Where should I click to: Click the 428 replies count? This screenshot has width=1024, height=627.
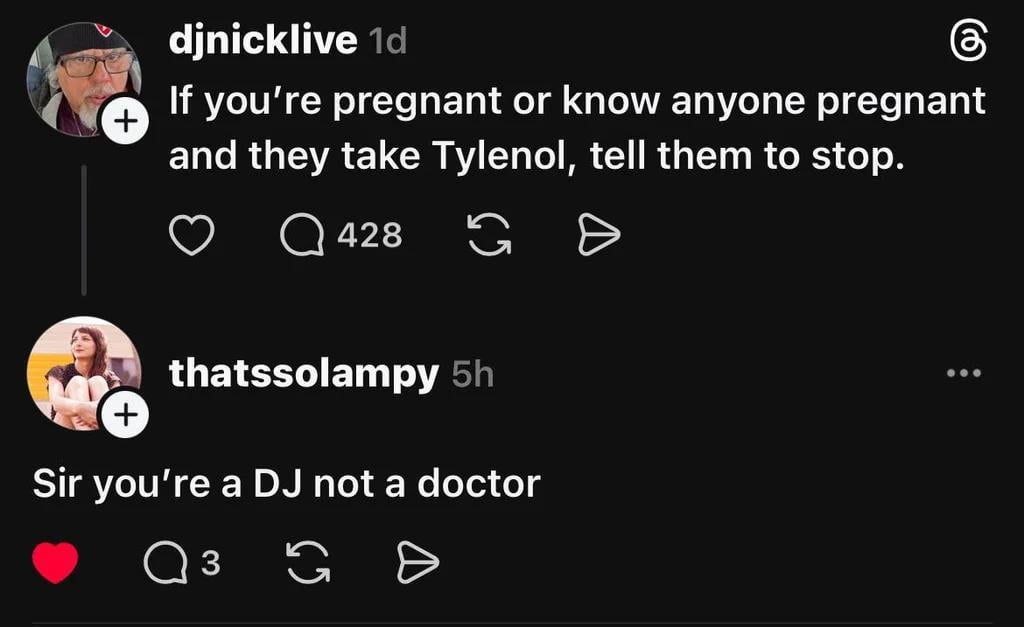point(370,236)
